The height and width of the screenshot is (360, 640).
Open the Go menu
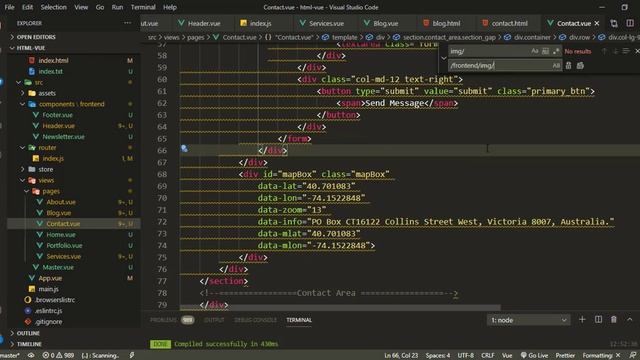pyautogui.click(x=100, y=7)
